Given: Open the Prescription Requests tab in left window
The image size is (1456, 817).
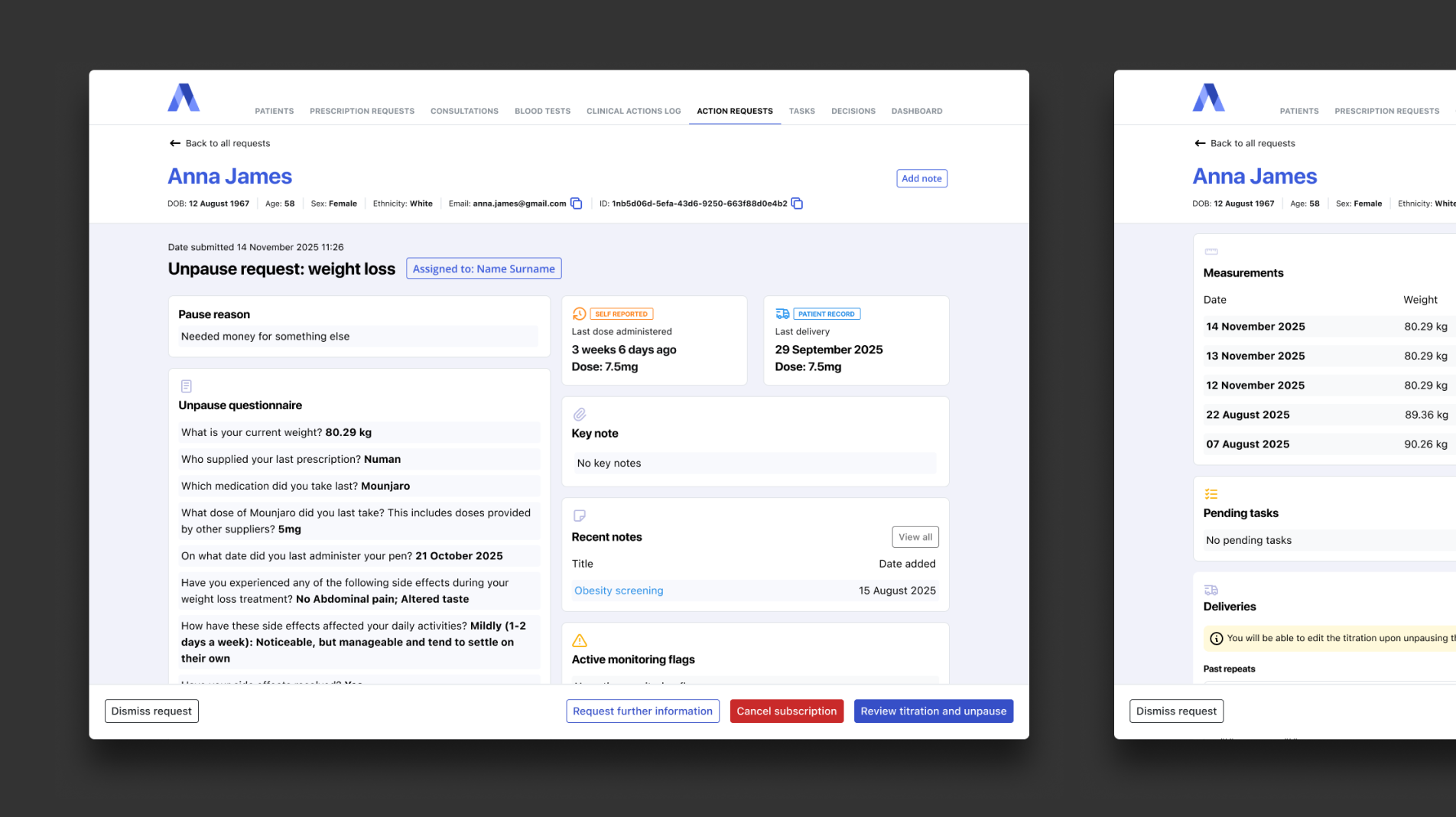Looking at the screenshot, I should [362, 111].
